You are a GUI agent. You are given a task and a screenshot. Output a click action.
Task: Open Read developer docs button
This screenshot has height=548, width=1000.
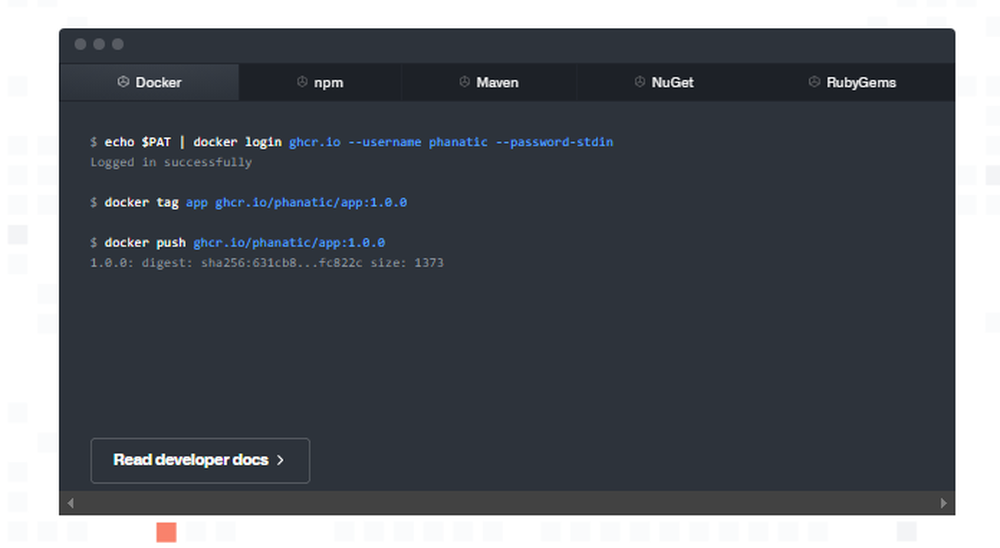200,460
